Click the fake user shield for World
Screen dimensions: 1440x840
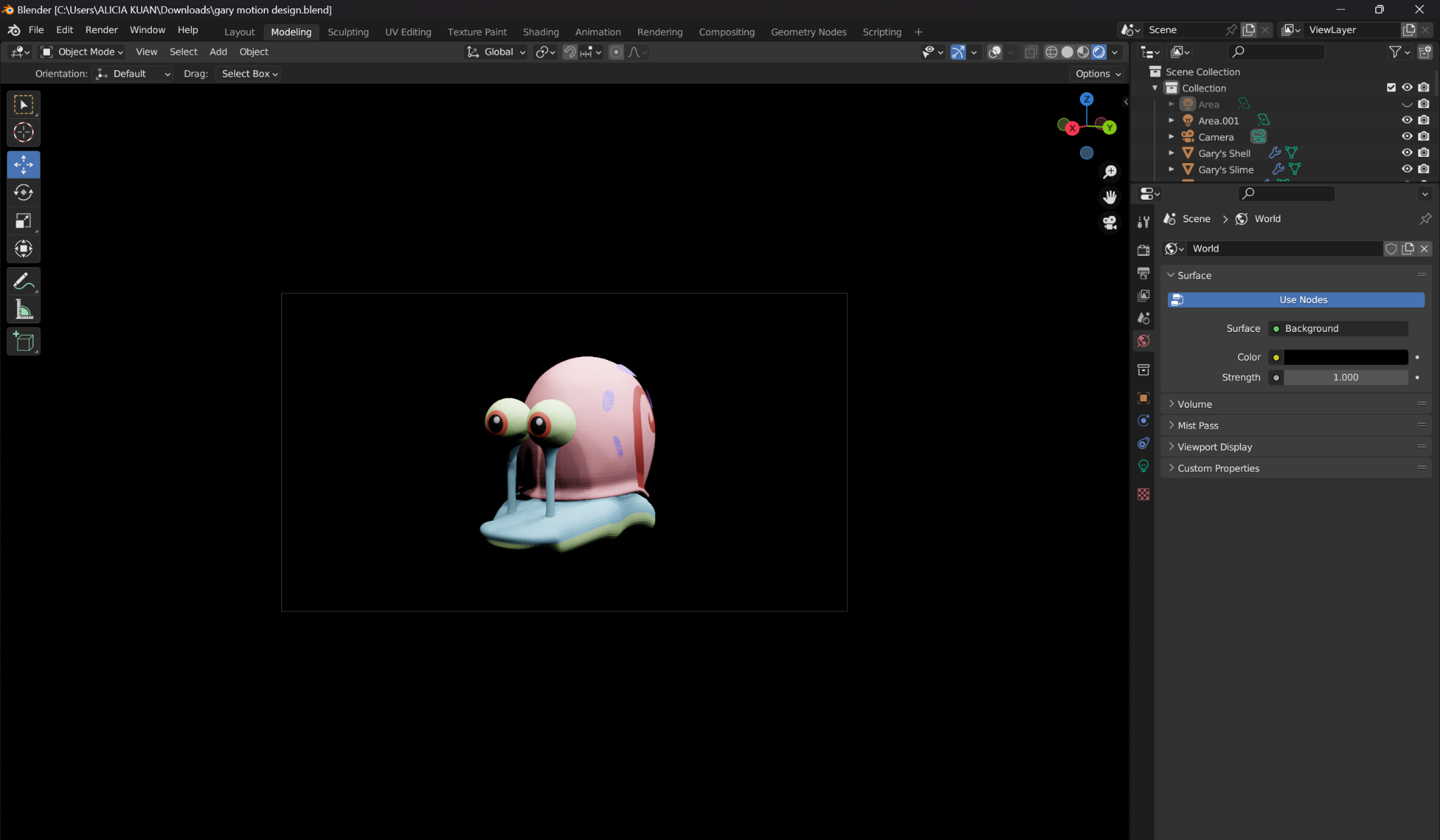1391,249
